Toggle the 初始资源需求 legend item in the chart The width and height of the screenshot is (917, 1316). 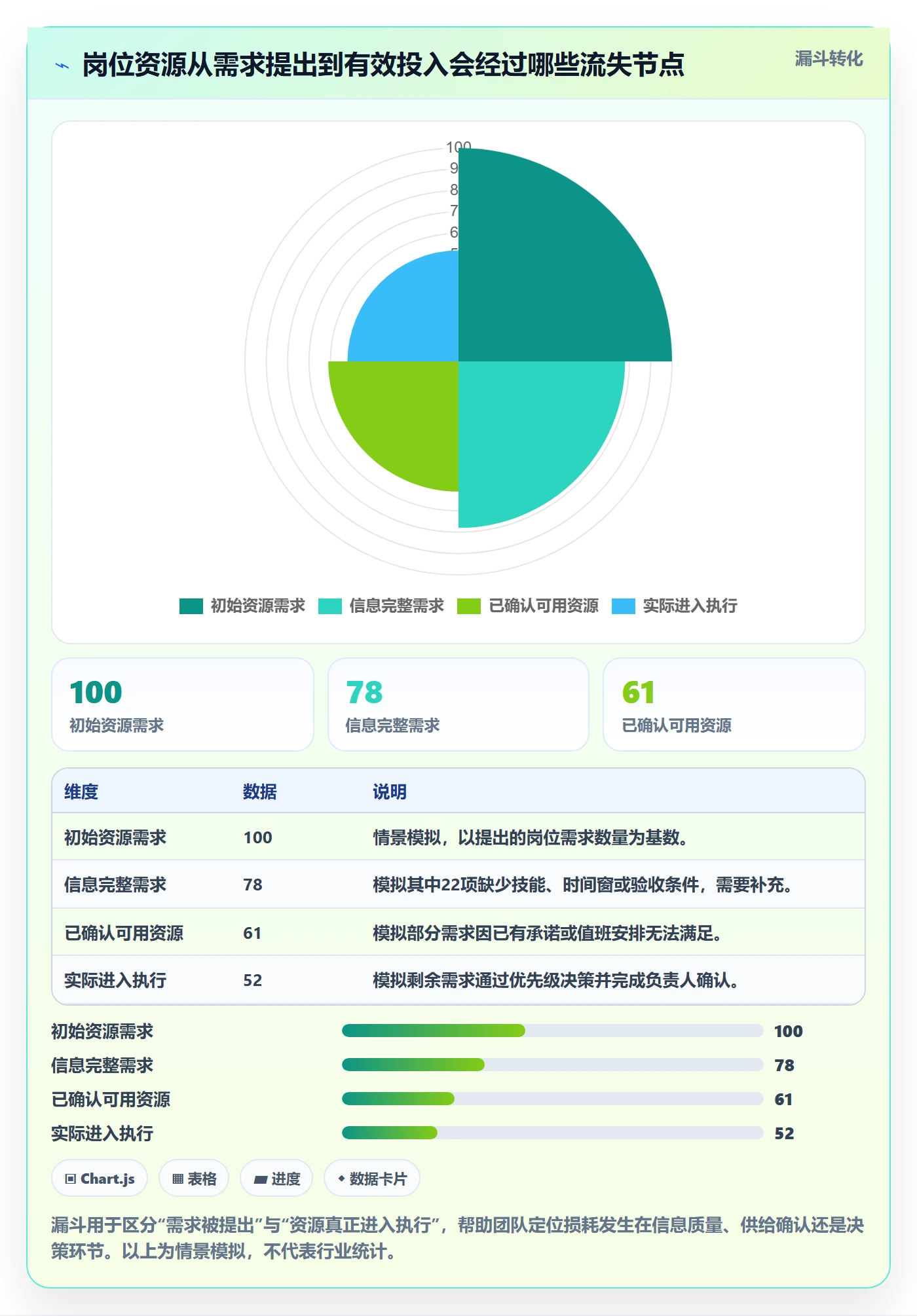(242, 606)
